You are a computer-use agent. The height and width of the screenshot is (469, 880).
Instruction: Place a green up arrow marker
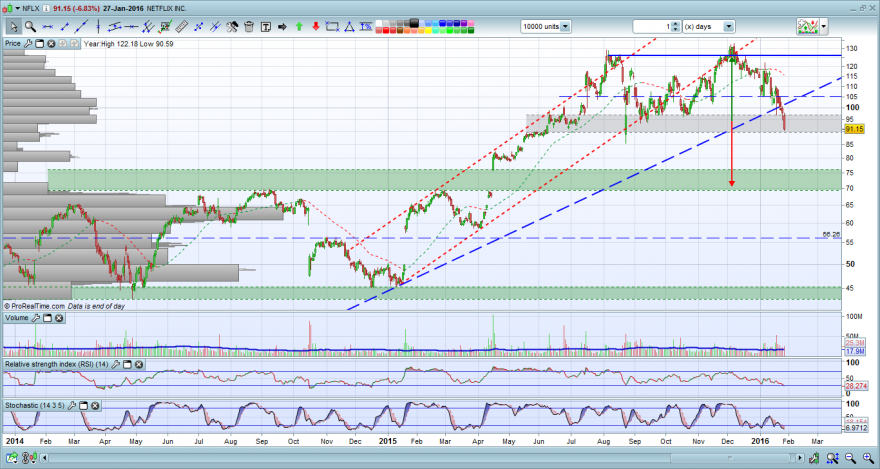click(299, 26)
